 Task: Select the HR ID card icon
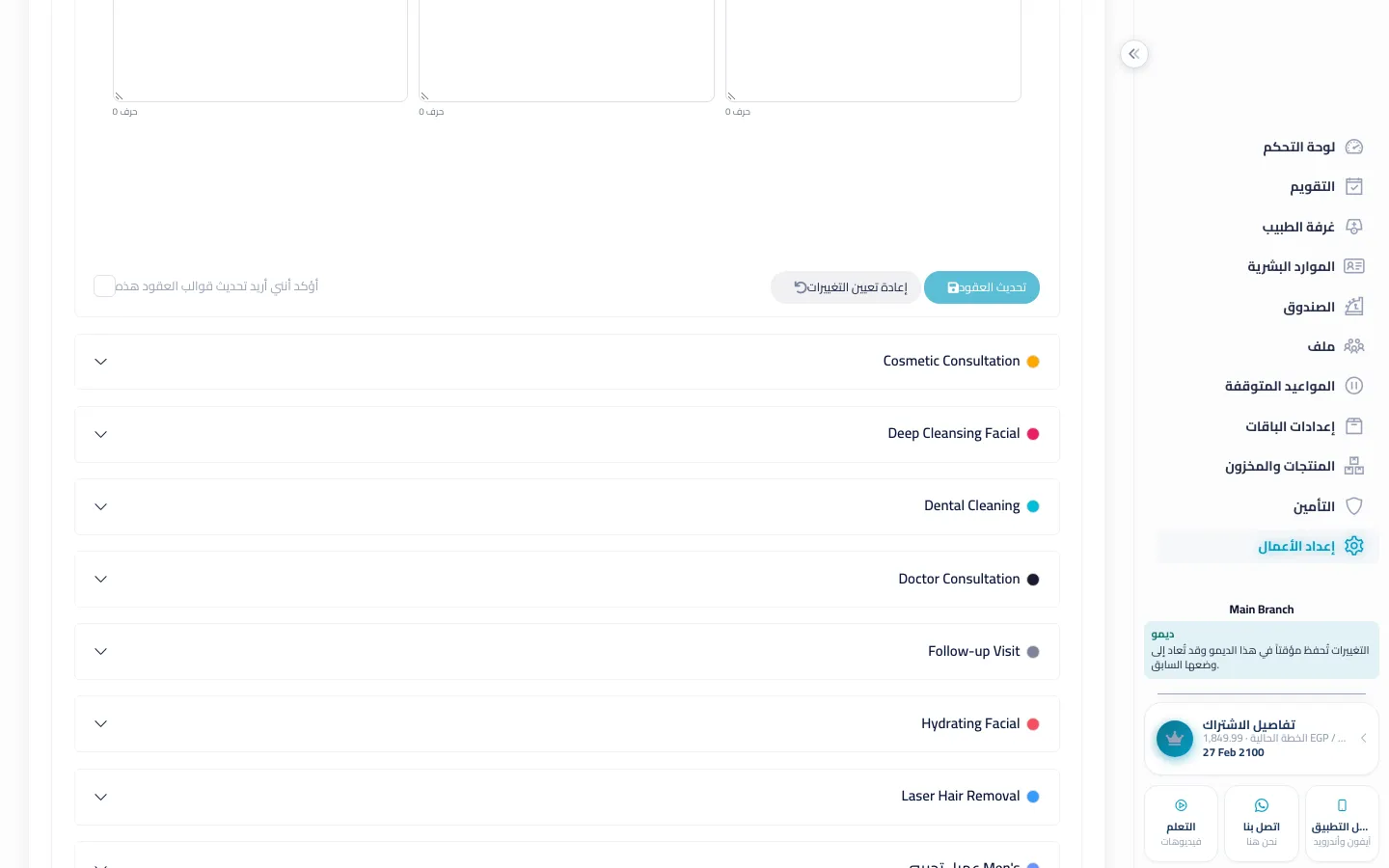1354,266
